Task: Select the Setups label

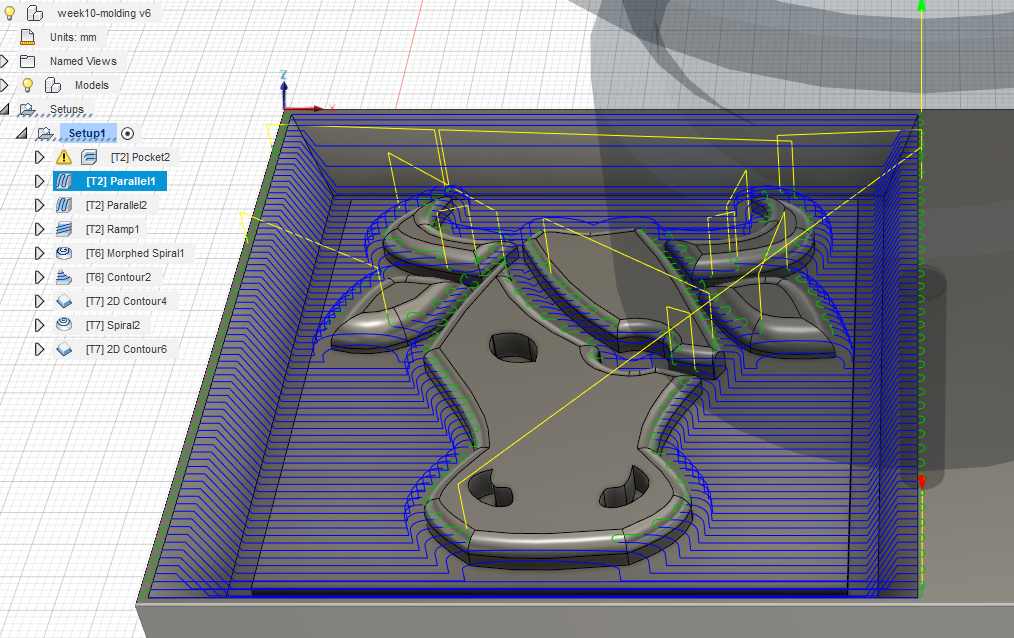Action: [x=67, y=109]
